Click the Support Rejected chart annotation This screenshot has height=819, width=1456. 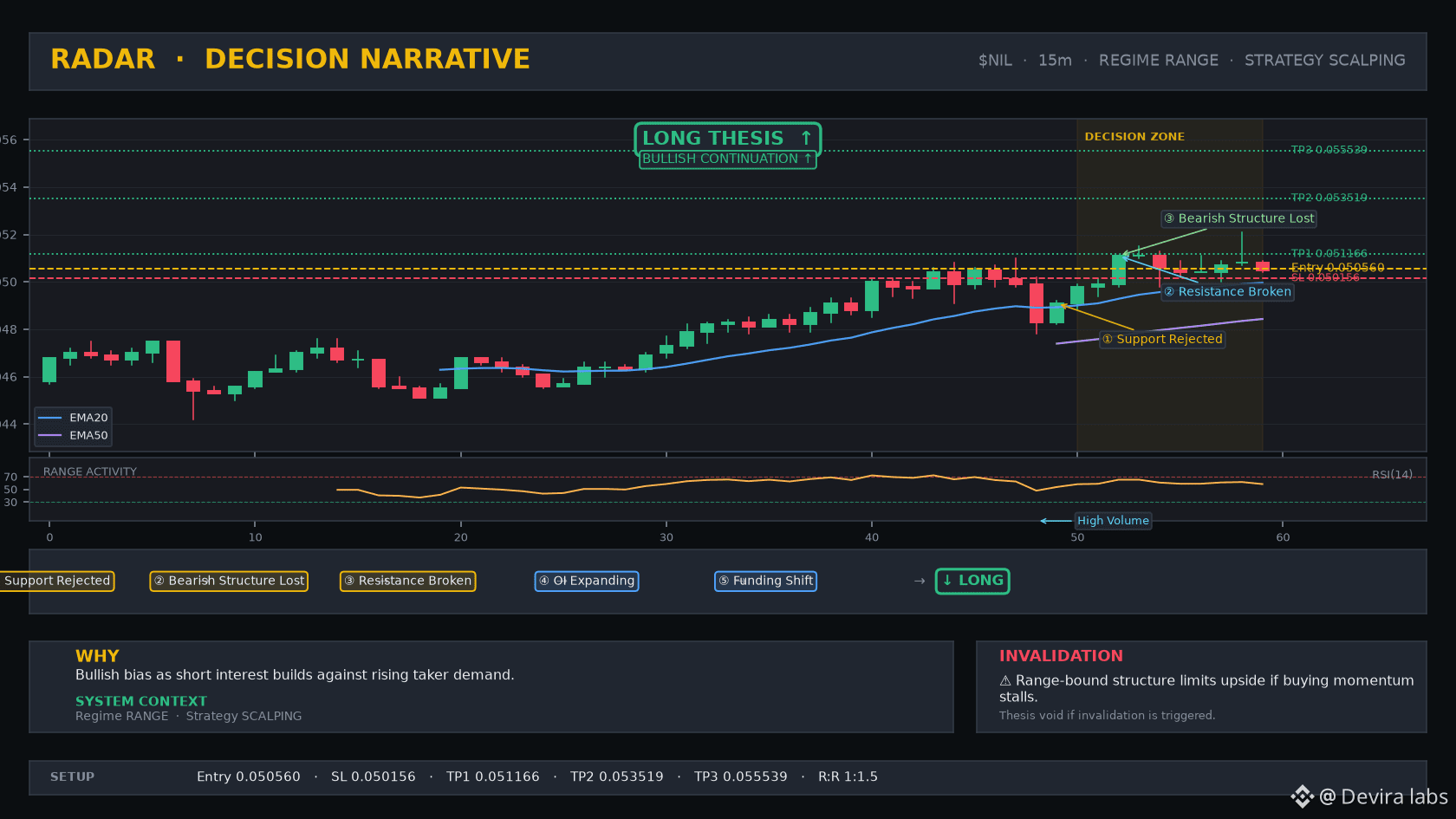coord(1162,339)
